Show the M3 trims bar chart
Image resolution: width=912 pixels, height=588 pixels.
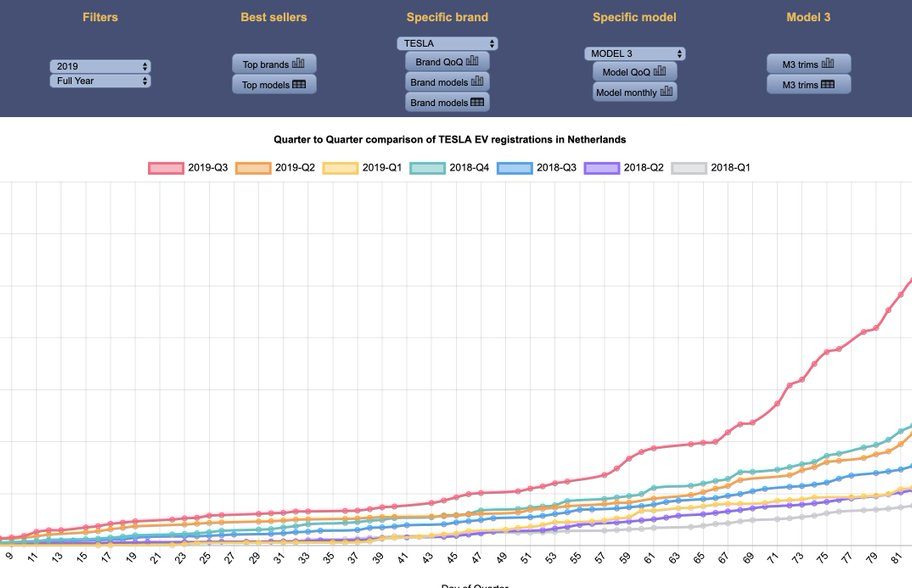tap(808, 64)
